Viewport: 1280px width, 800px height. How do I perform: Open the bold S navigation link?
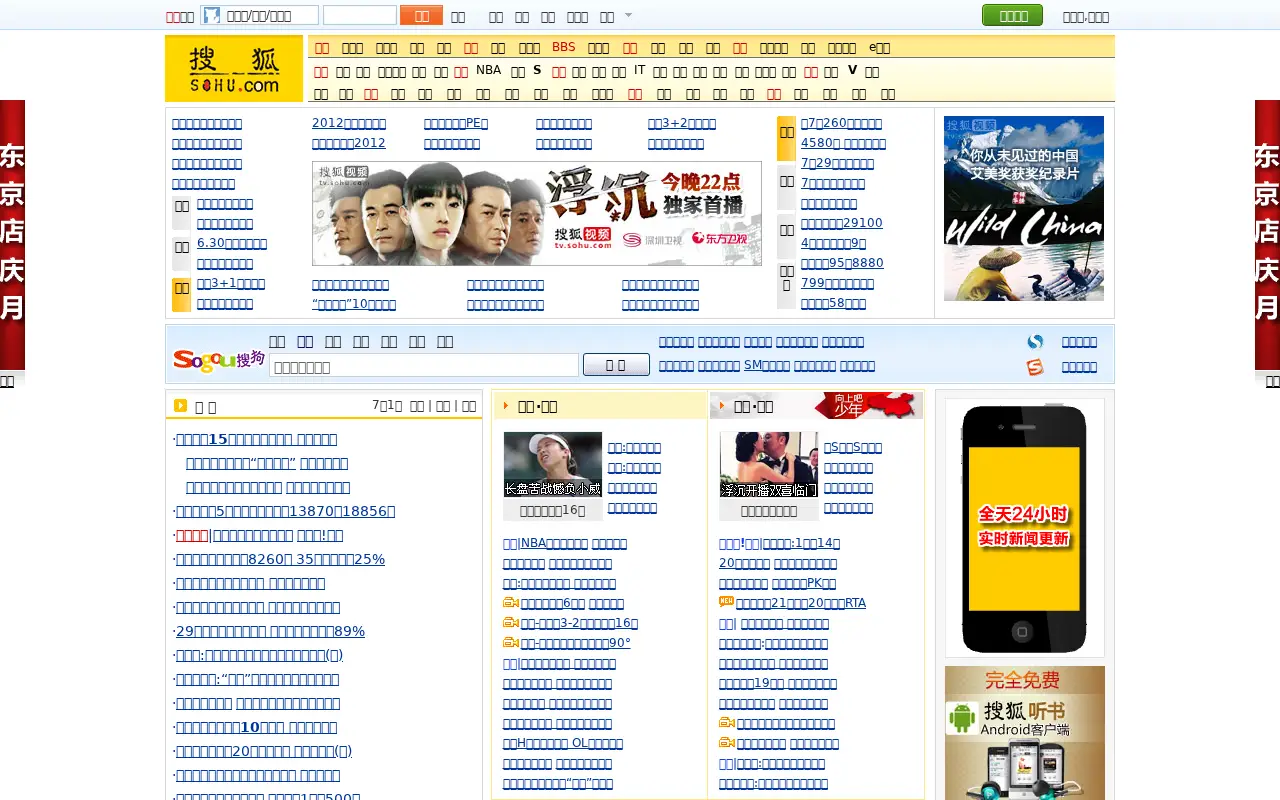pyautogui.click(x=537, y=70)
